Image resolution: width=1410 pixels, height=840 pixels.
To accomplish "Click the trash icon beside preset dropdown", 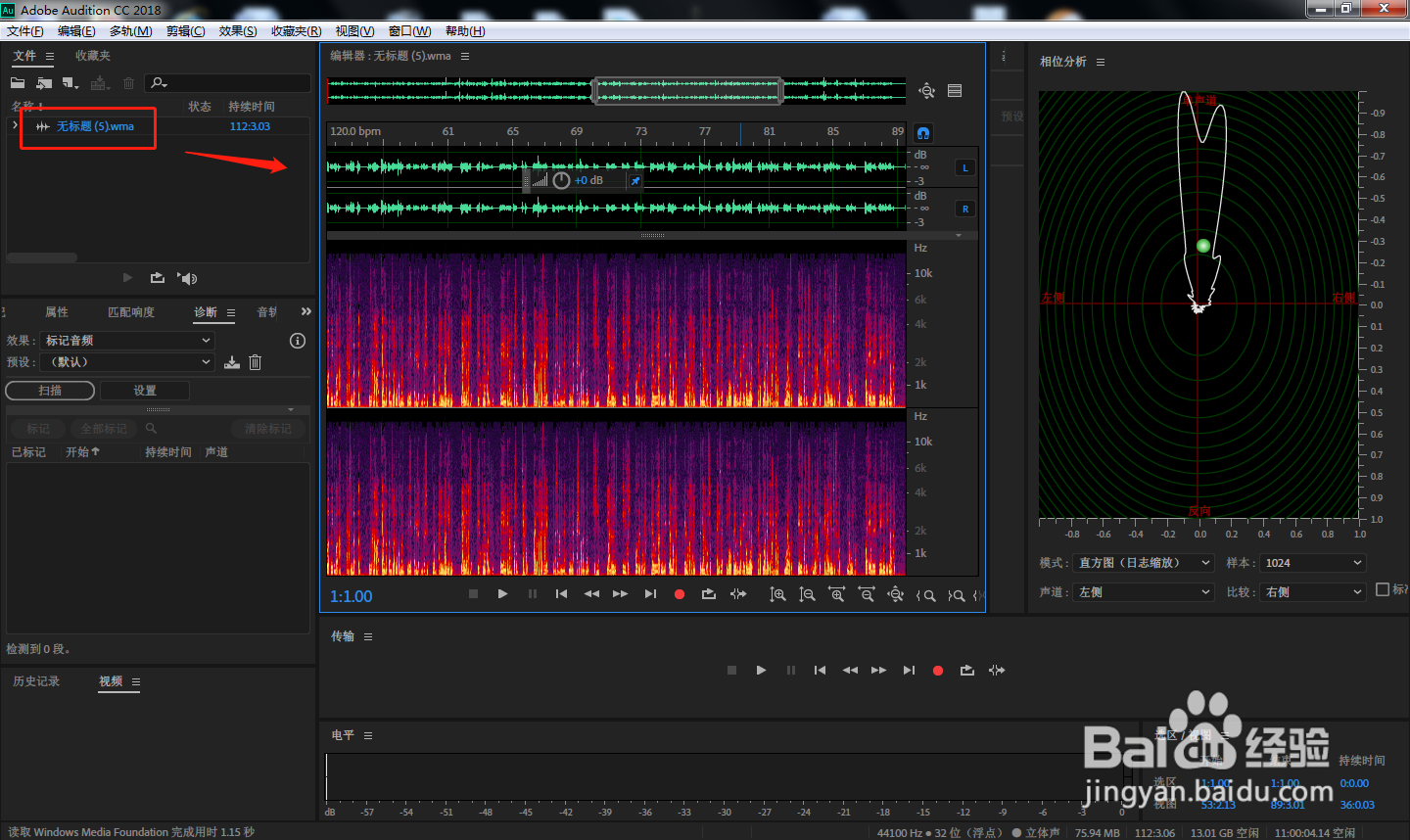I will coord(255,362).
